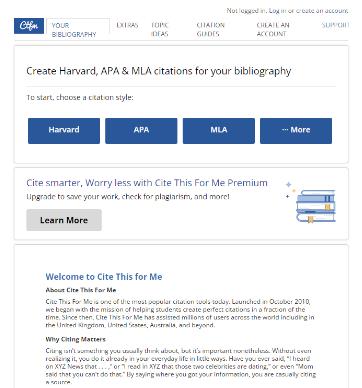Click the Cite This For Me logo icon

[29, 26]
